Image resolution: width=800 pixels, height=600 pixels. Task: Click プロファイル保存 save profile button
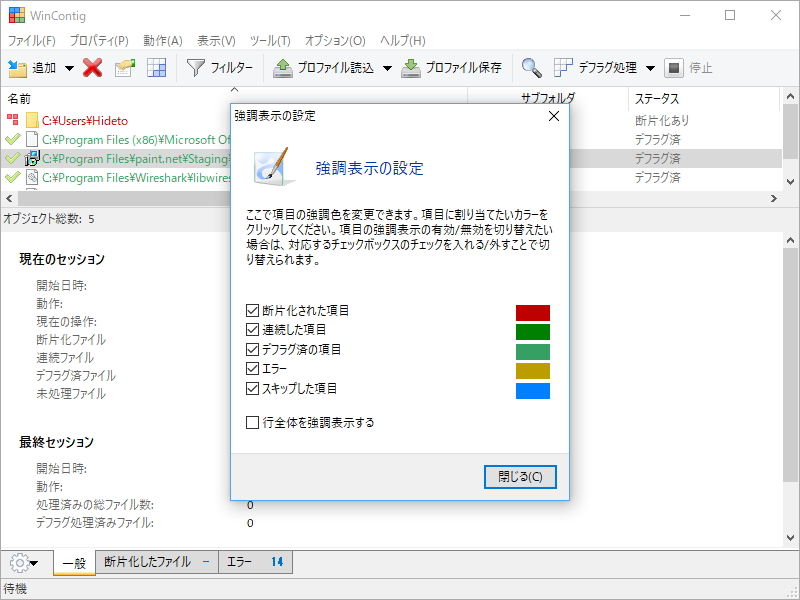tap(452, 67)
